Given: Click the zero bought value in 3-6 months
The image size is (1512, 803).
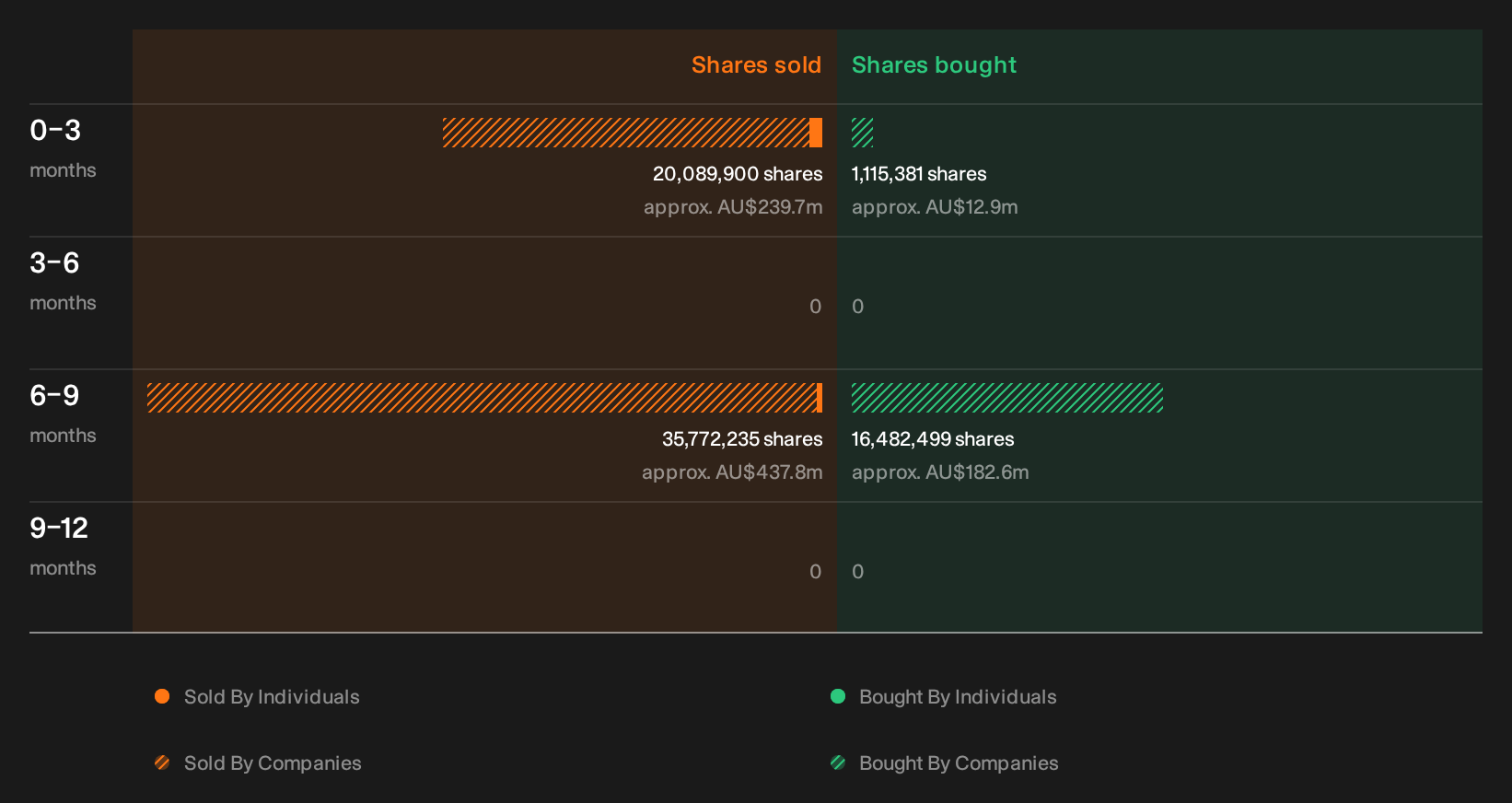Looking at the screenshot, I should pos(858,307).
